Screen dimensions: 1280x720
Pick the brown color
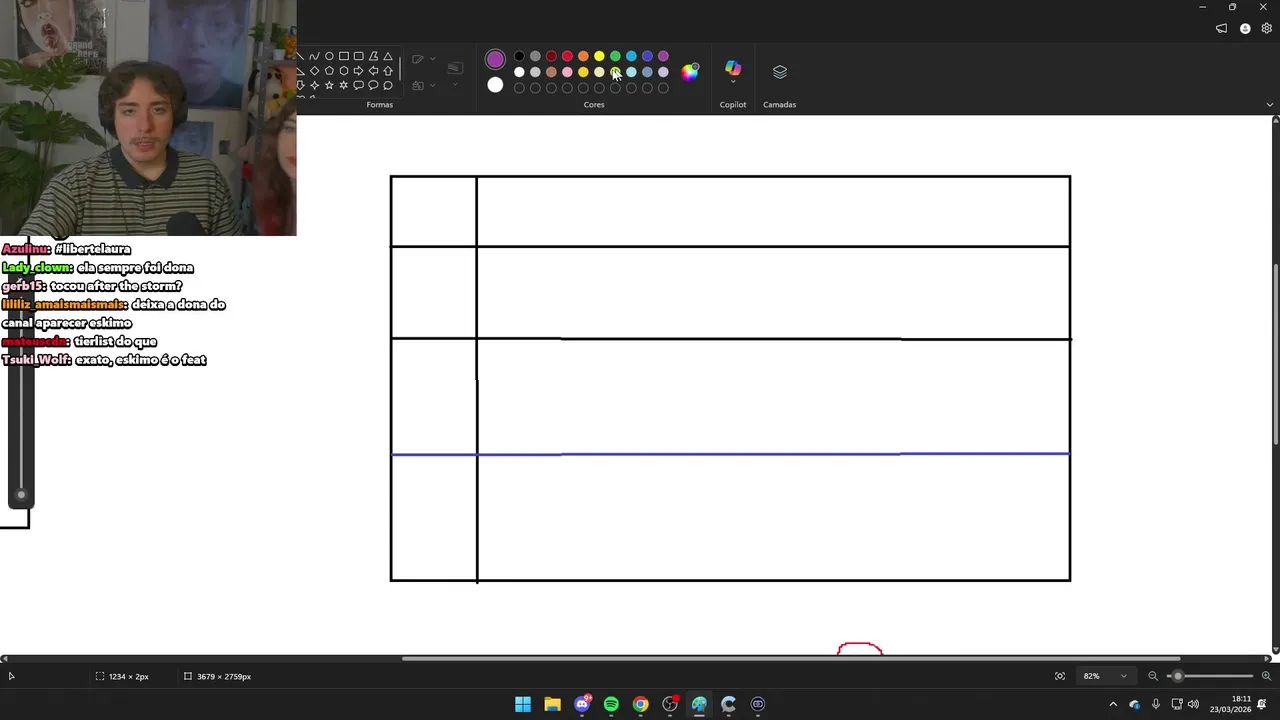coord(551,72)
